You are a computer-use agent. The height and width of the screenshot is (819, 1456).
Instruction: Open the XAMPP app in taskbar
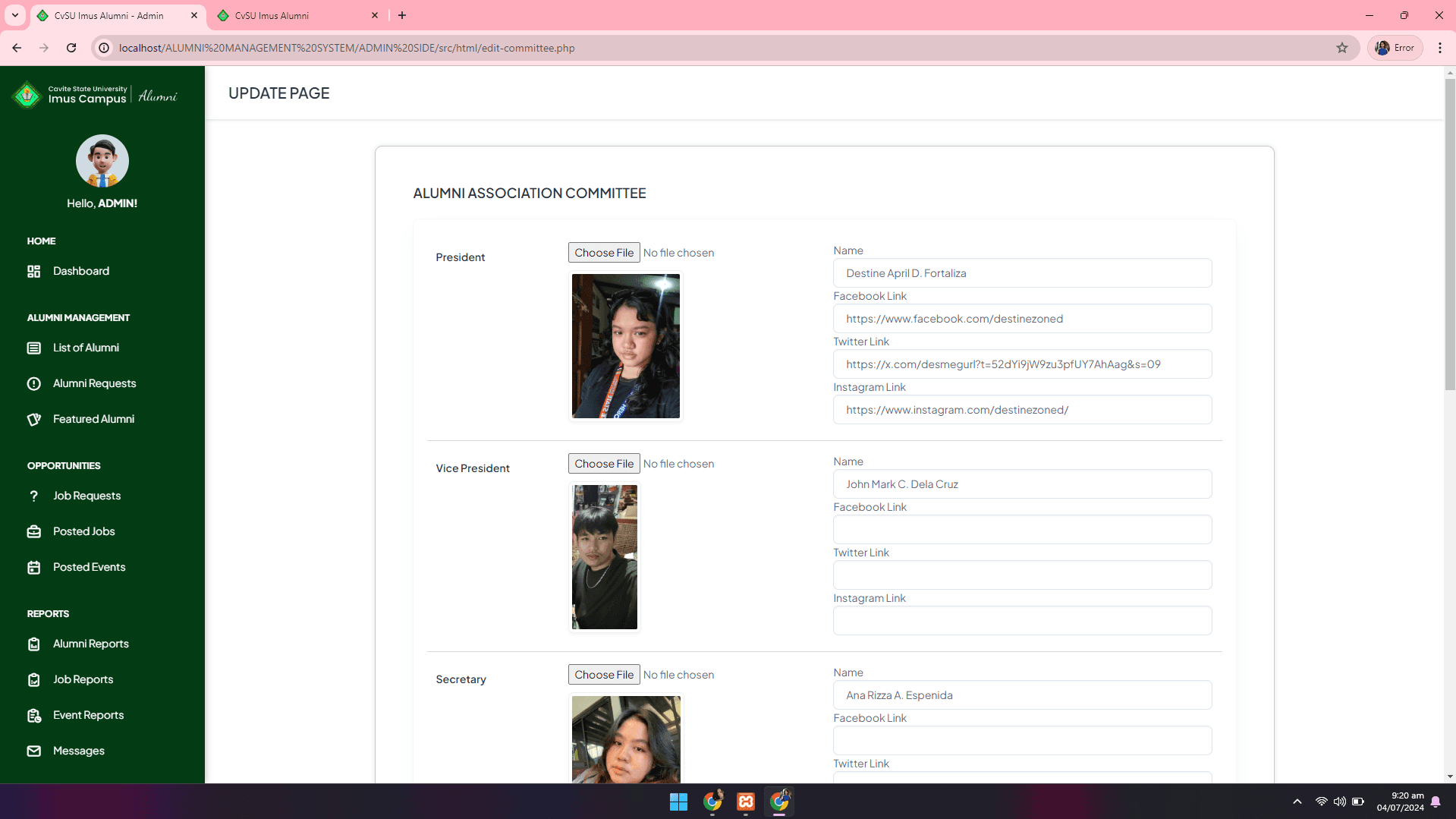746,802
